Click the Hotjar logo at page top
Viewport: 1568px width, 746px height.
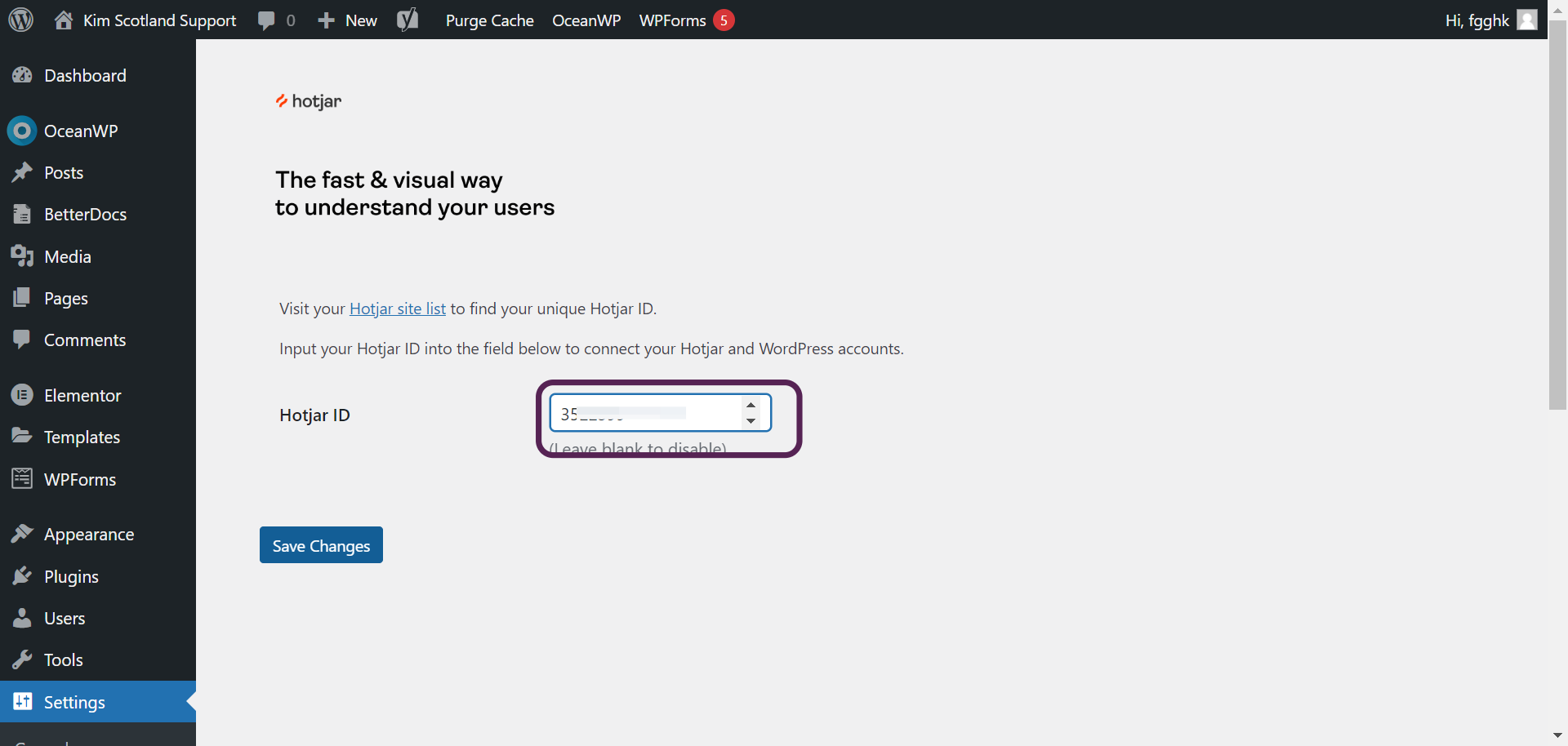(309, 101)
